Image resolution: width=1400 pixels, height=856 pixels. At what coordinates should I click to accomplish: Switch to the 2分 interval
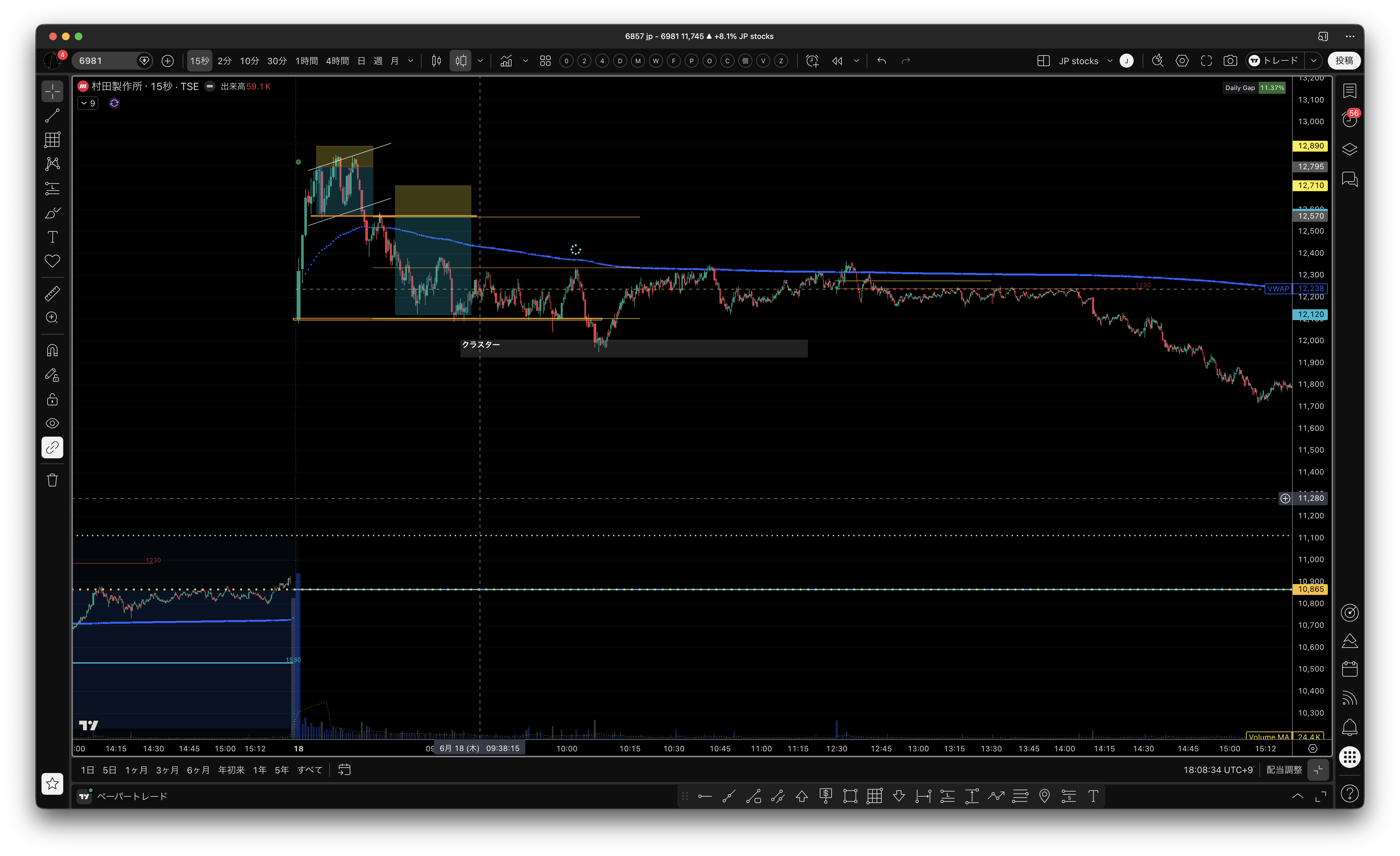[x=224, y=61]
